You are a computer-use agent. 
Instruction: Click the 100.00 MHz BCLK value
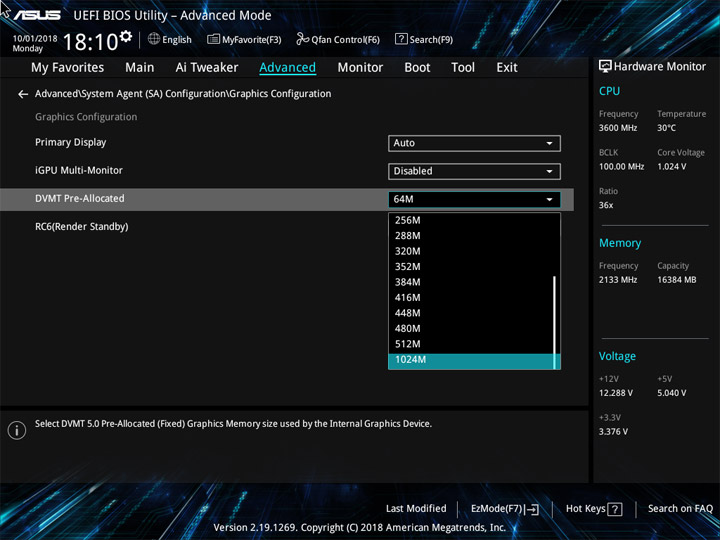[x=621, y=167]
